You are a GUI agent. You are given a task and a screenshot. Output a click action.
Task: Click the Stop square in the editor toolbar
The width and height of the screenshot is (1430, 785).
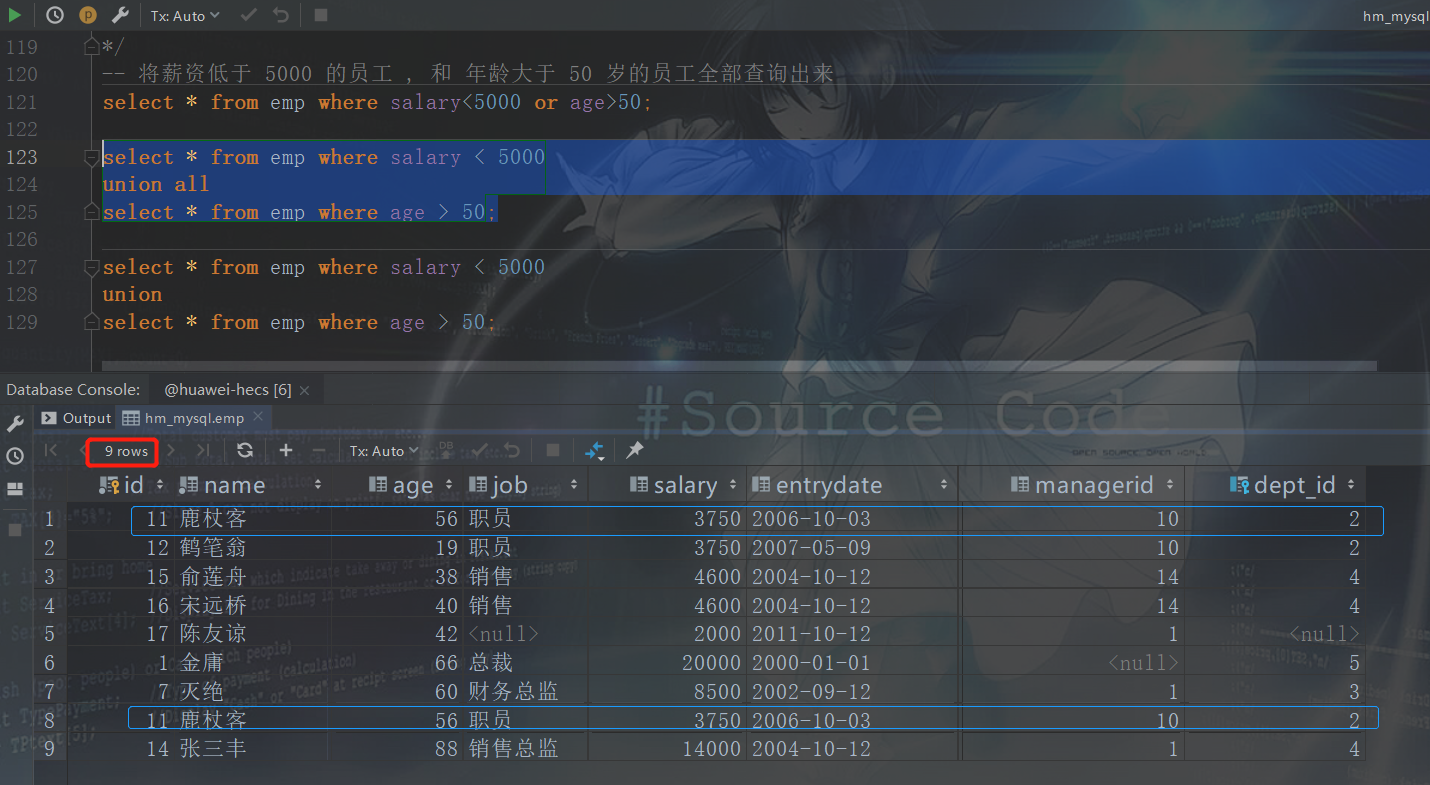point(321,15)
